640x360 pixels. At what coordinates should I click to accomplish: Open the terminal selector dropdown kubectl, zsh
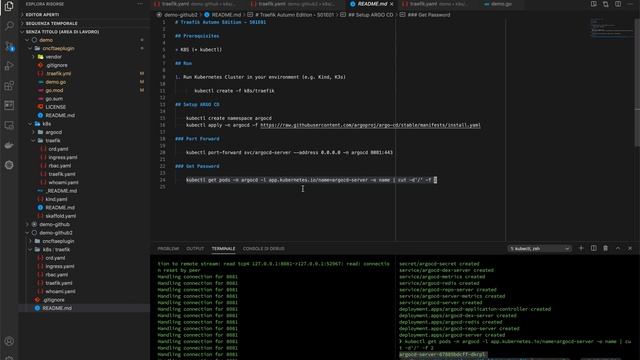tap(539, 249)
